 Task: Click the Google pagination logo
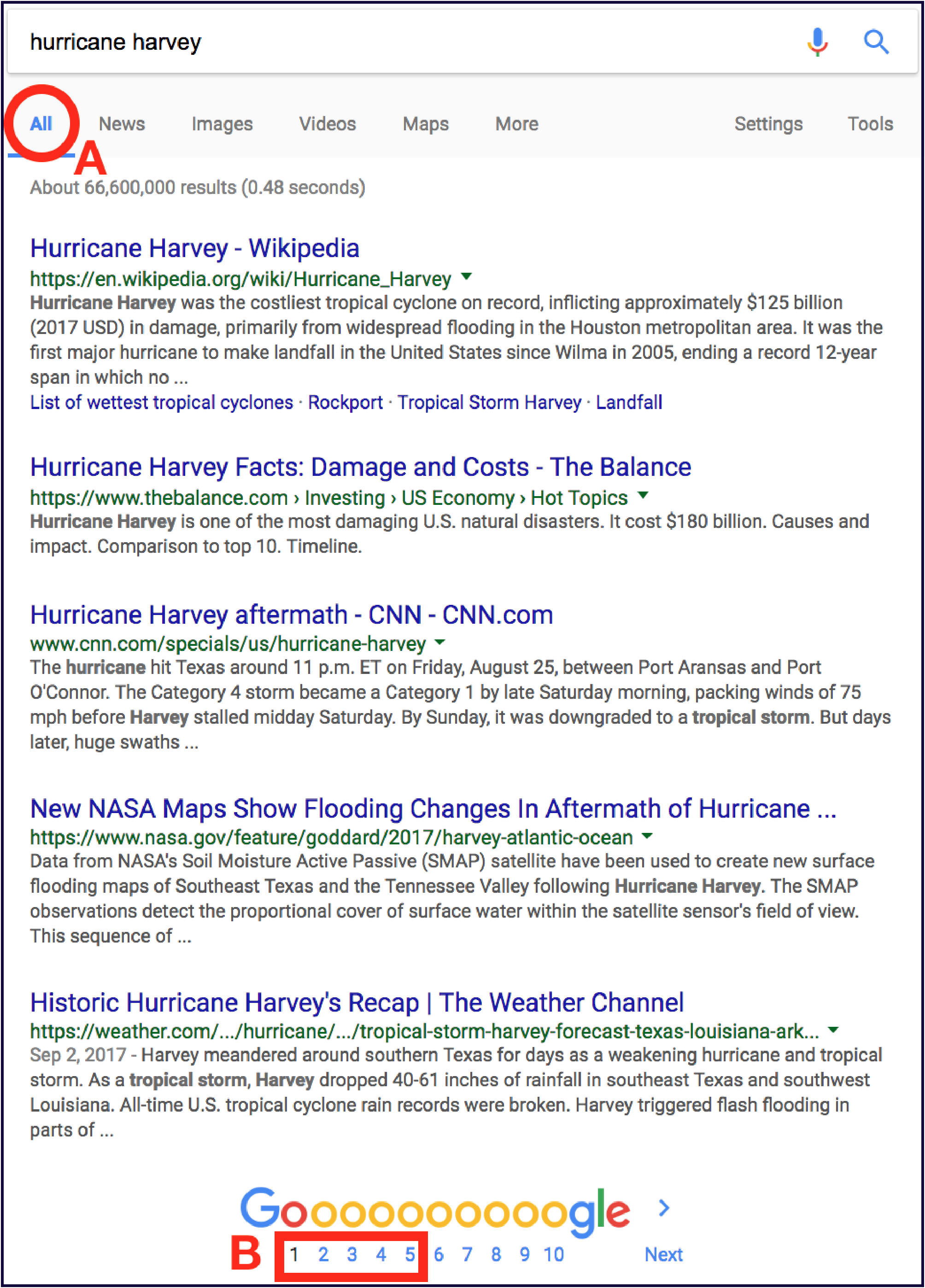point(434,1212)
